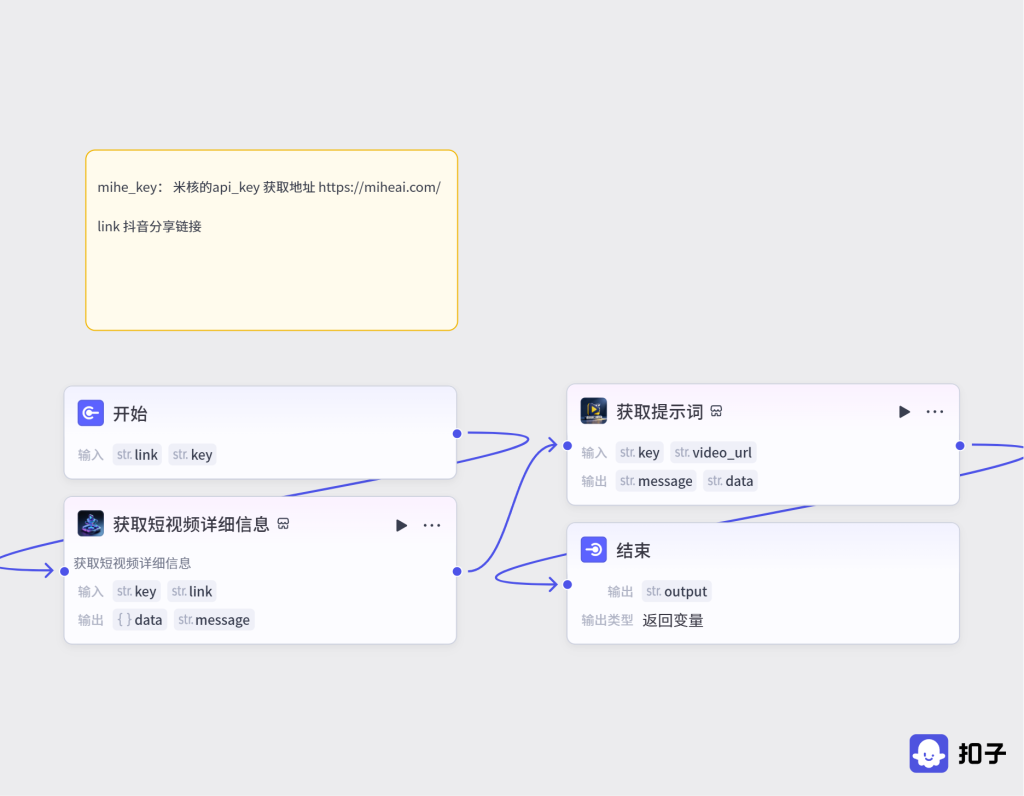Click the 'link 抖音分享链接' line in the note
1024x796 pixels.
pos(150,227)
